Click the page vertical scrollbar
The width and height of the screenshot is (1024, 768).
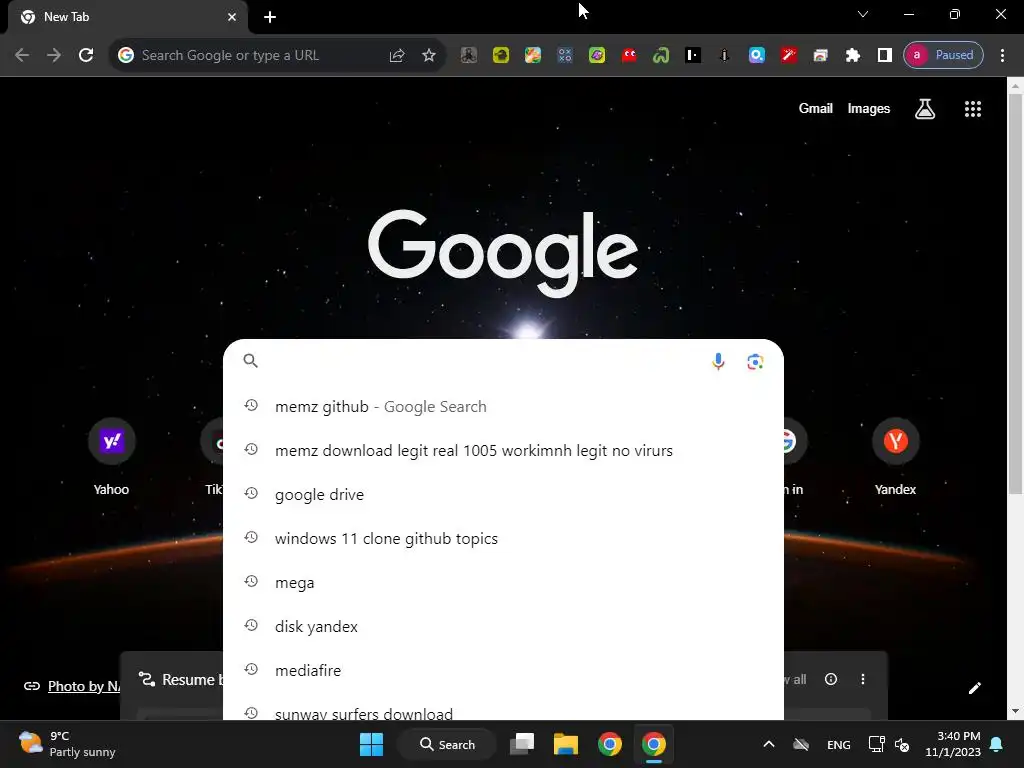[1015, 294]
